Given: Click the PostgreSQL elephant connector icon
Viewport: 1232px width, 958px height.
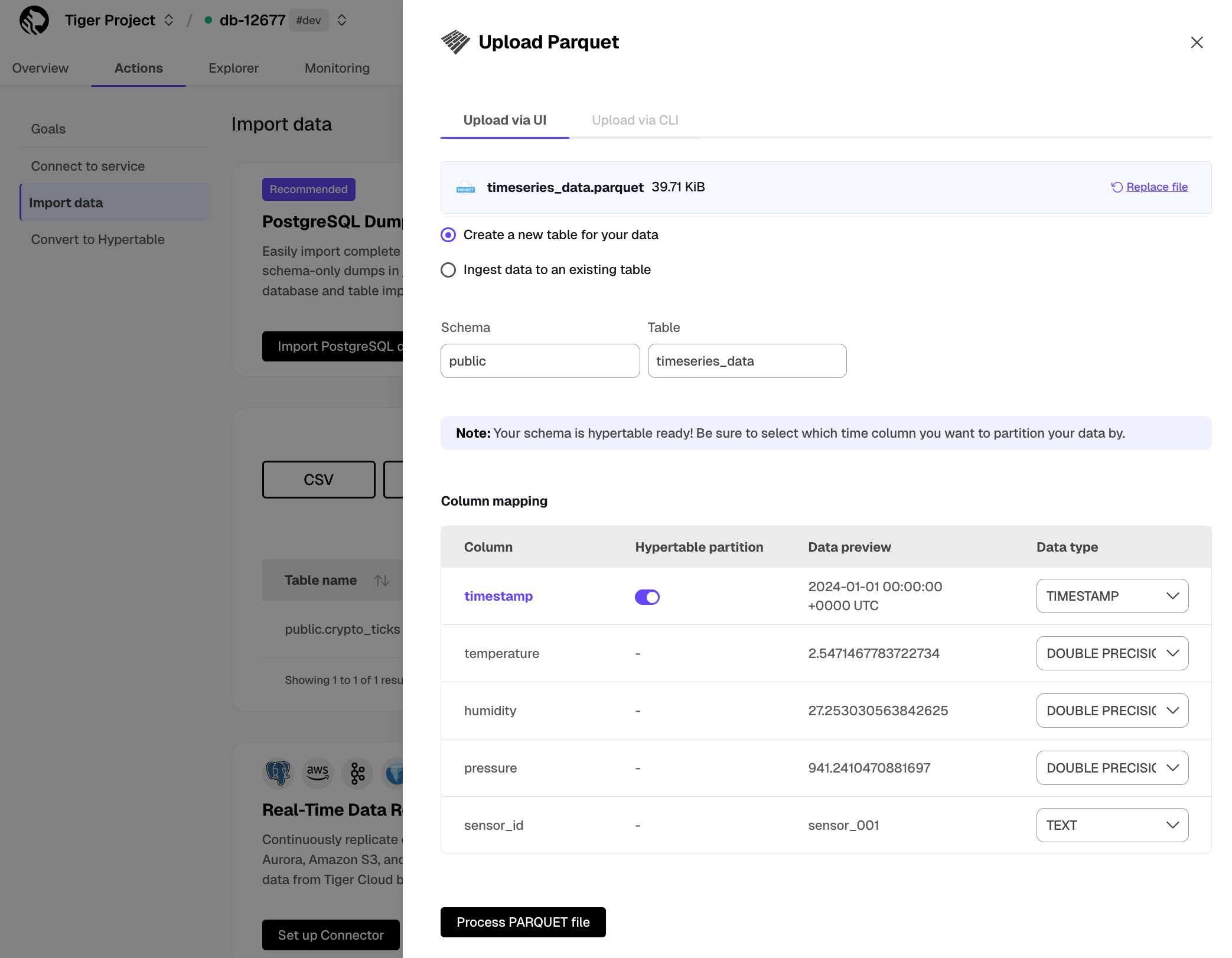Looking at the screenshot, I should (278, 773).
